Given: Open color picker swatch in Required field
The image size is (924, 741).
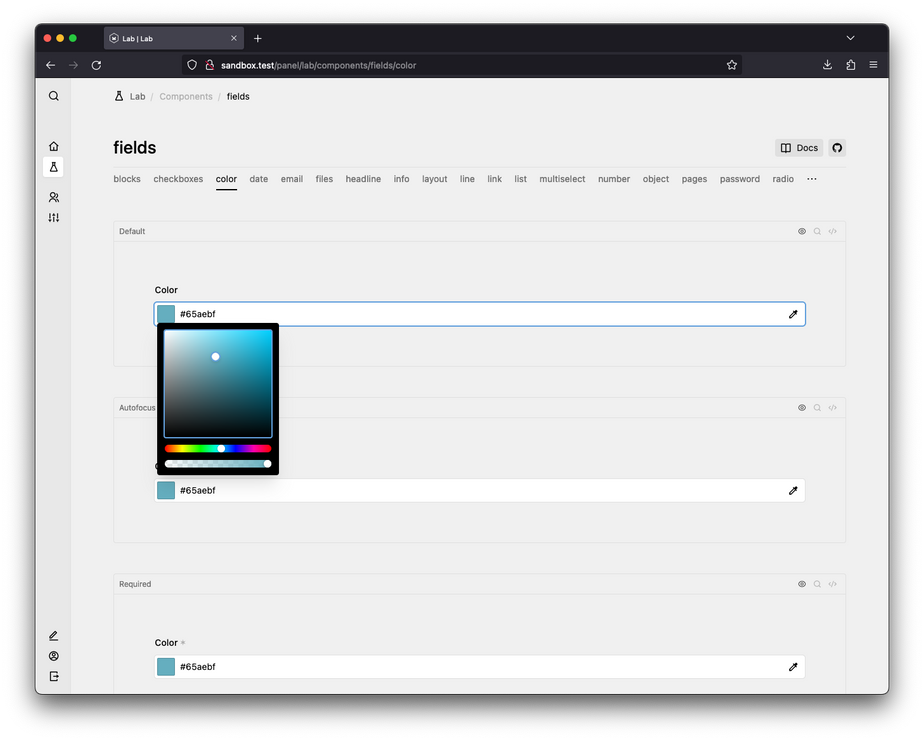Looking at the screenshot, I should point(166,667).
